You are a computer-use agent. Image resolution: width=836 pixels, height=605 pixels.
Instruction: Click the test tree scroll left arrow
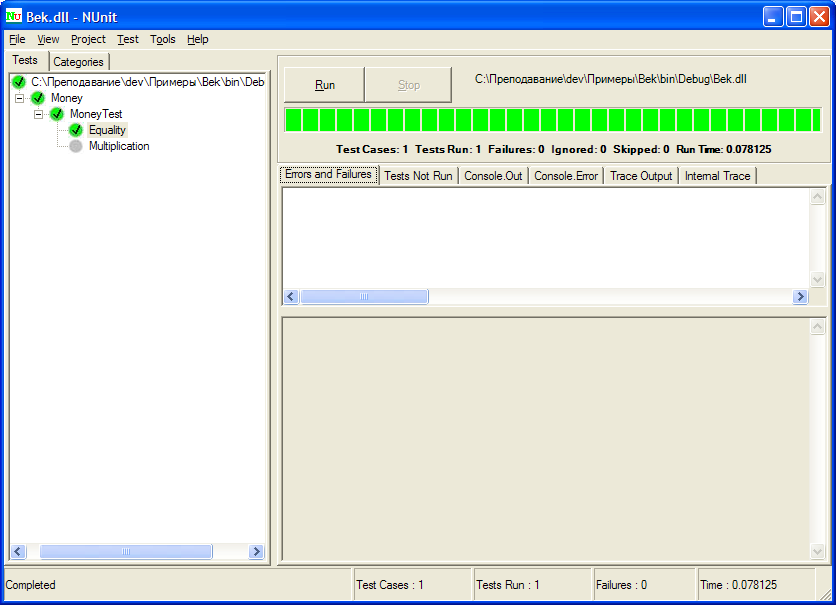click(x=18, y=551)
